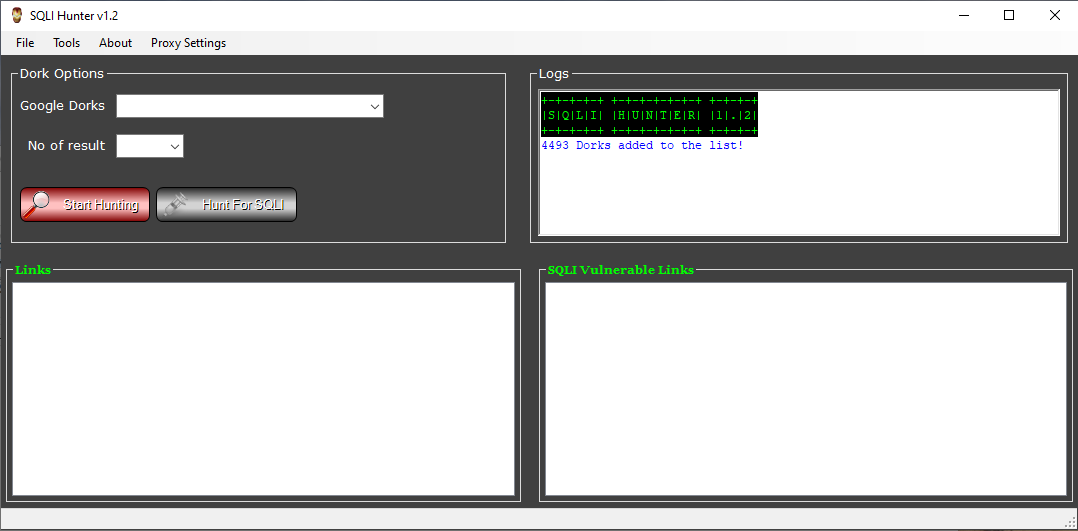Image resolution: width=1078 pixels, height=531 pixels.
Task: Click inside the SQLI Vulnerable Links list box
Action: click(x=806, y=389)
